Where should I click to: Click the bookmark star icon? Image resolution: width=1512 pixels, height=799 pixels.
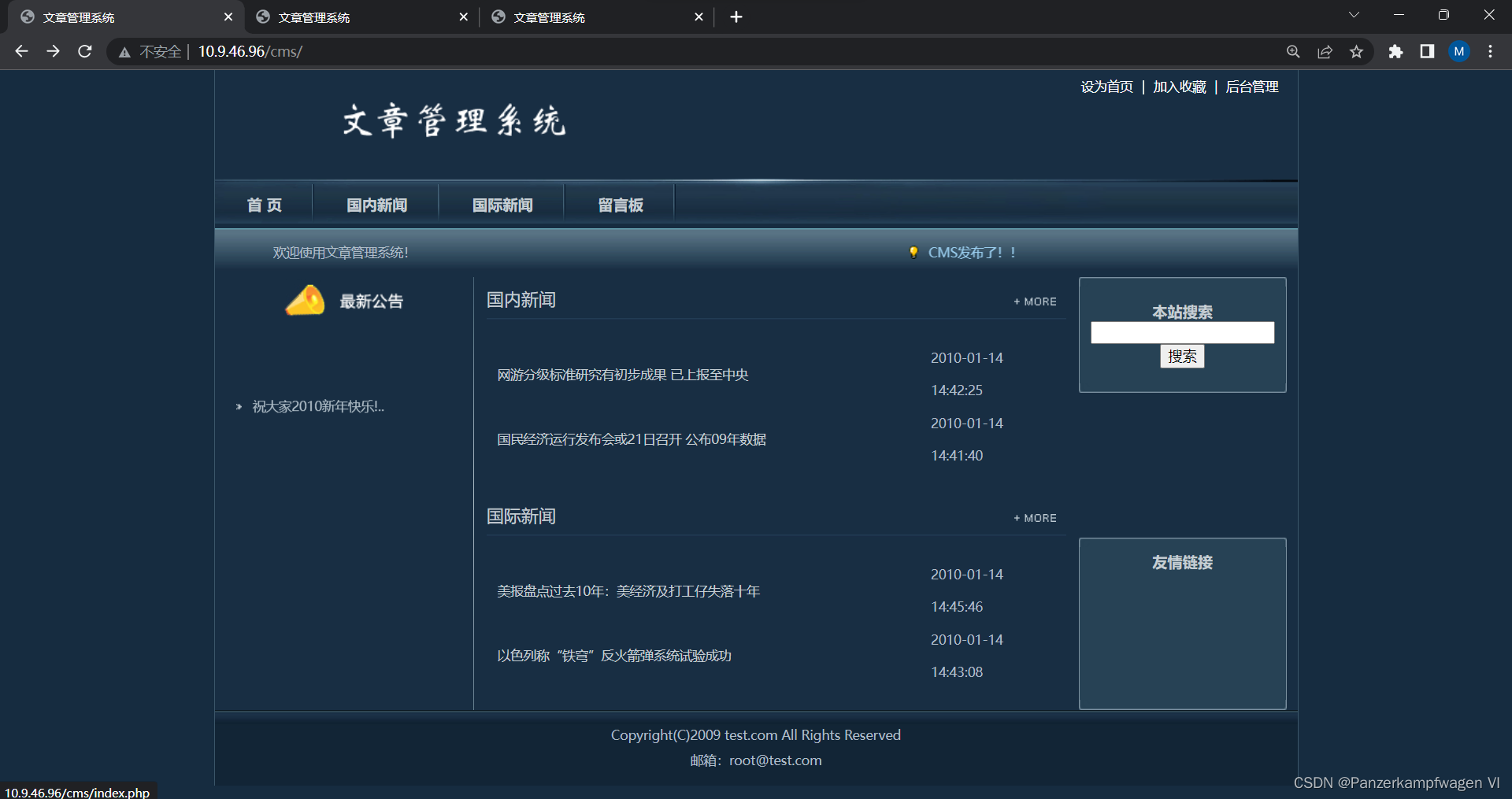[1356, 51]
